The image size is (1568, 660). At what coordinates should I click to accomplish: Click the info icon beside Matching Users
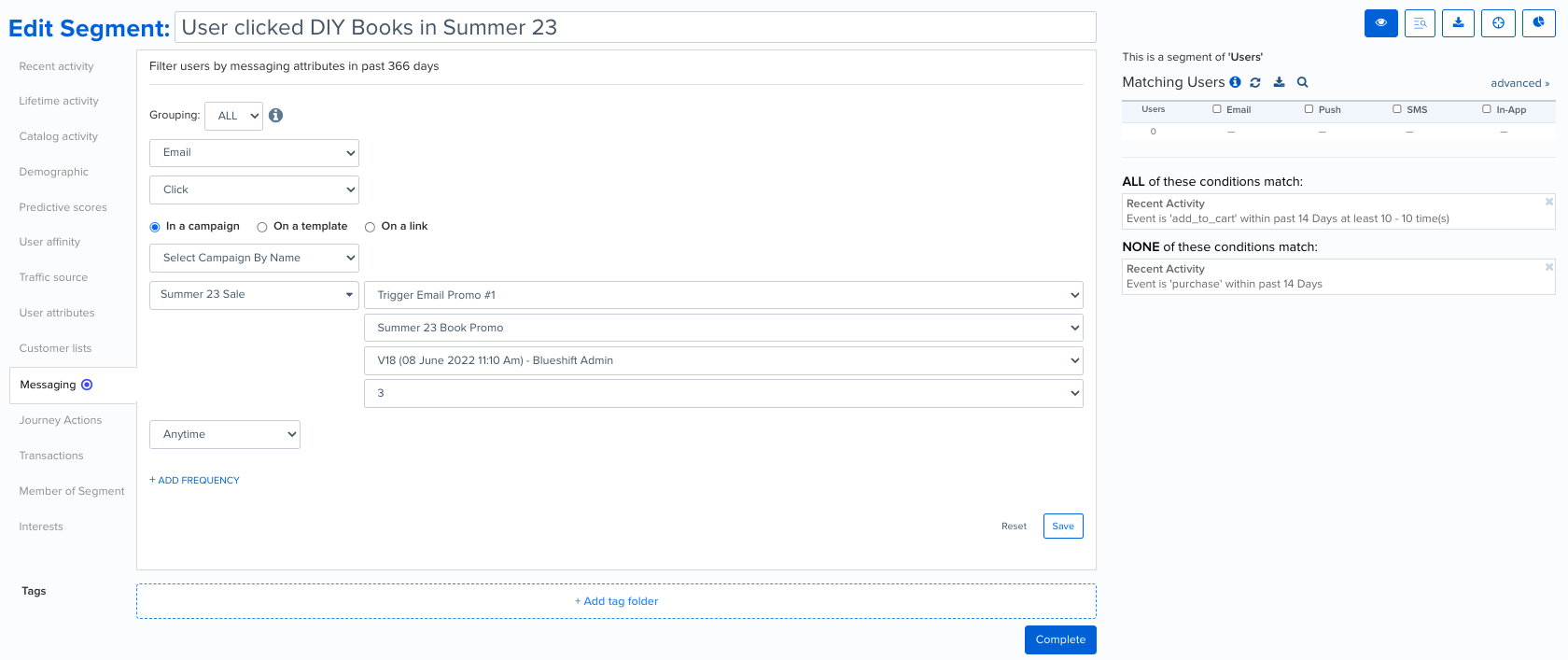click(1235, 82)
